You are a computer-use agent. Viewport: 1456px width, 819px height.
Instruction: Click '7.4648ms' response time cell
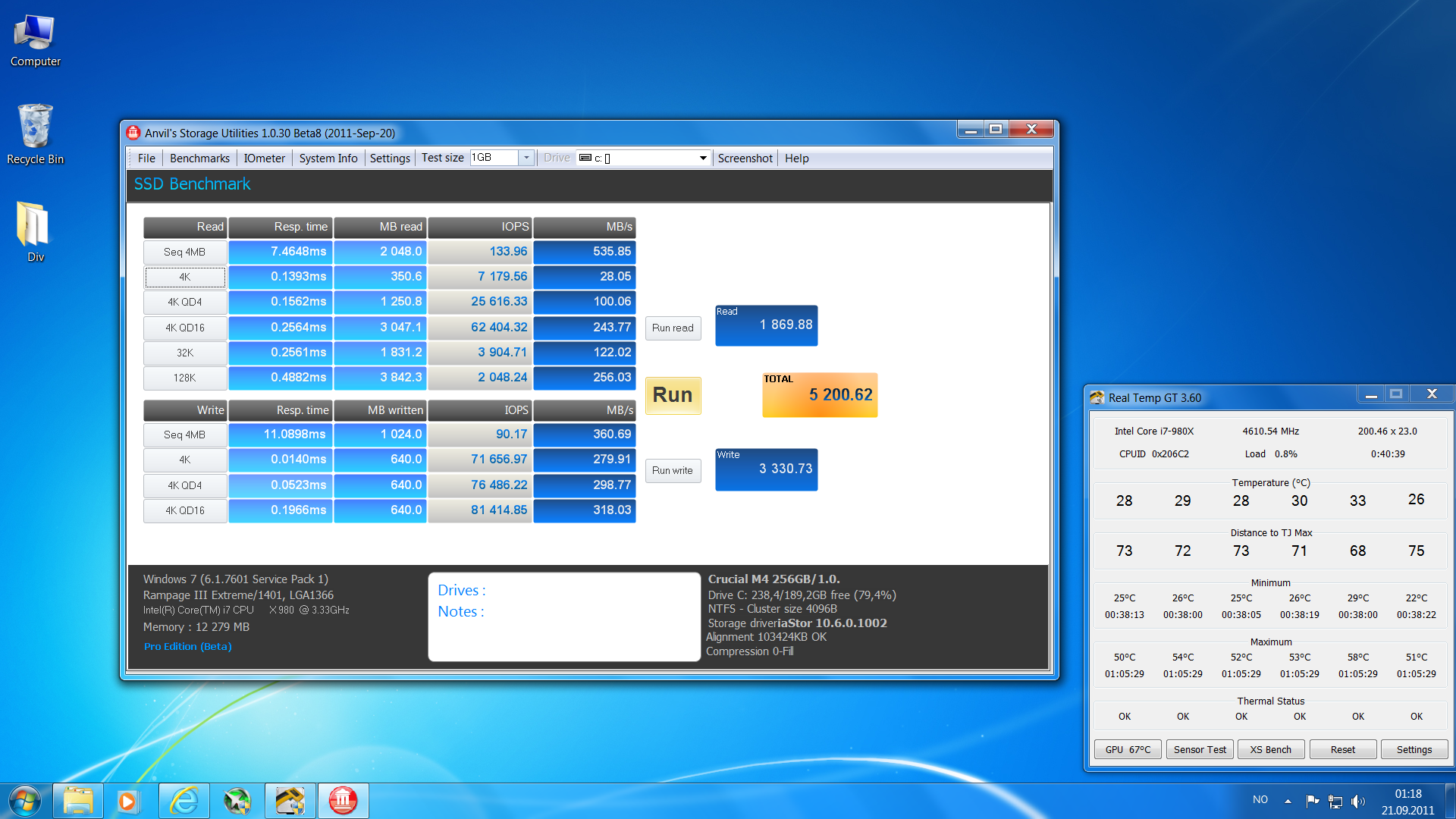[281, 252]
